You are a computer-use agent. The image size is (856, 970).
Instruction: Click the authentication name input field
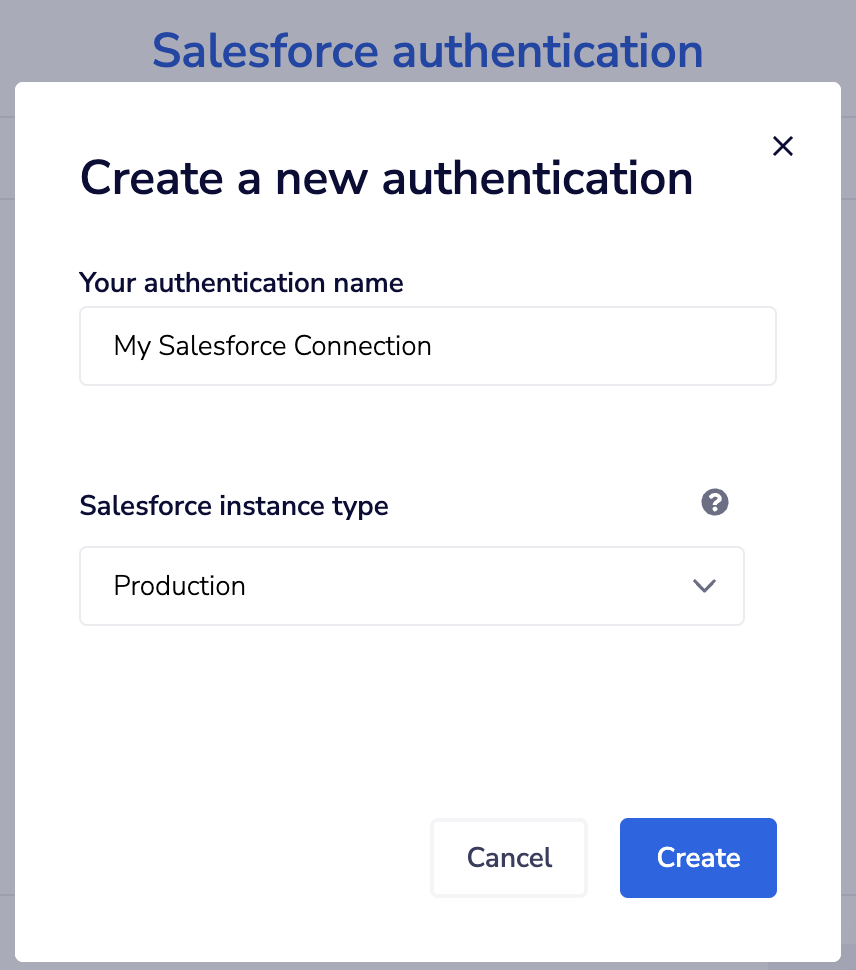tap(427, 346)
